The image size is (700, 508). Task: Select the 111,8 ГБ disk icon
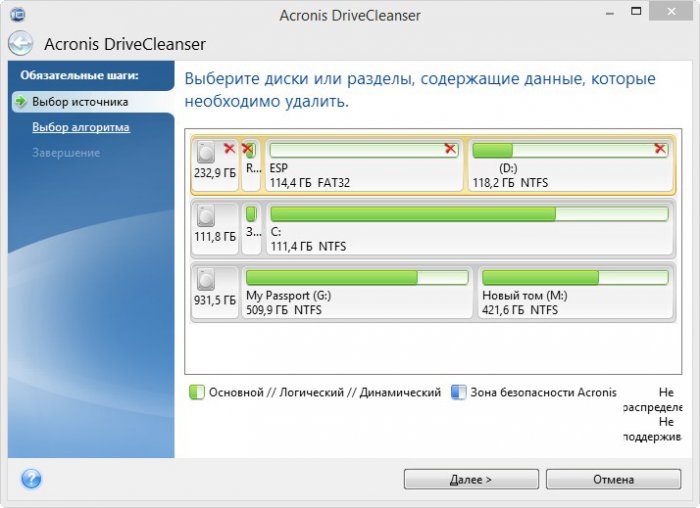tap(207, 217)
